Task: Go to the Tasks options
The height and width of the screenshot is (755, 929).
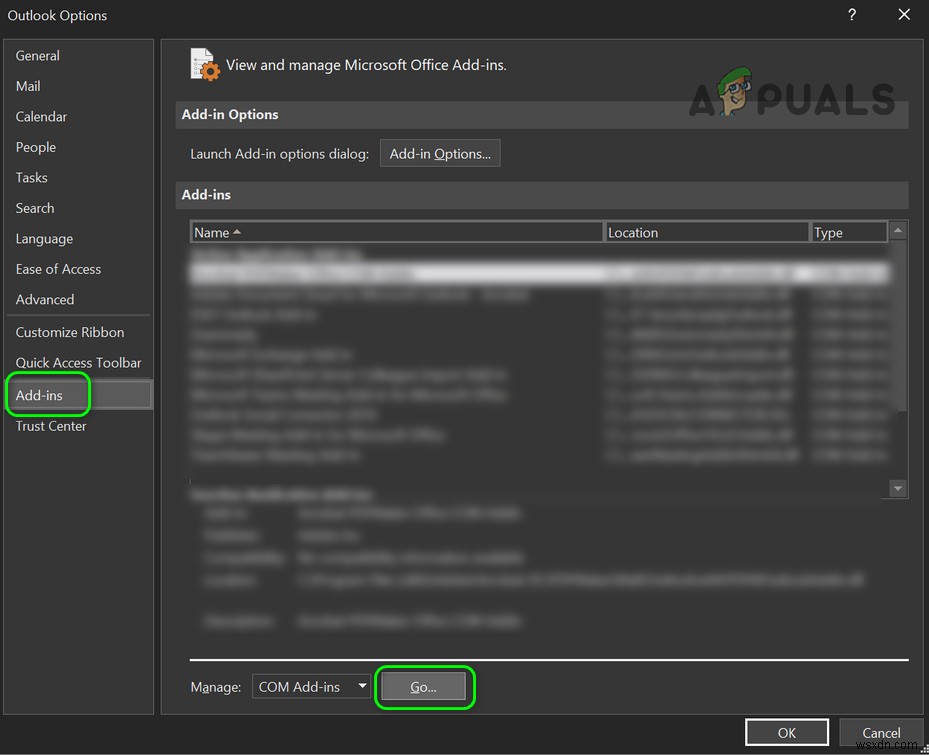Action: tap(31, 178)
